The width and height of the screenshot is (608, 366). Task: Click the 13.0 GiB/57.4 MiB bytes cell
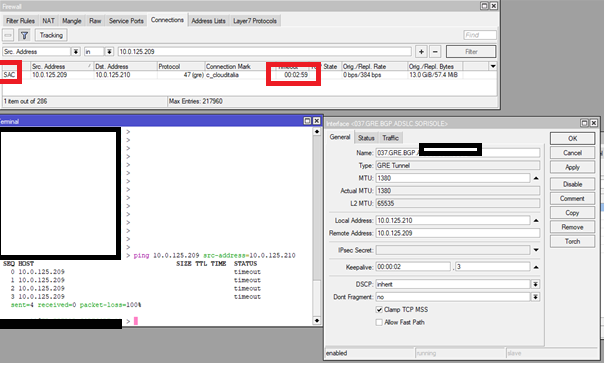[434, 75]
